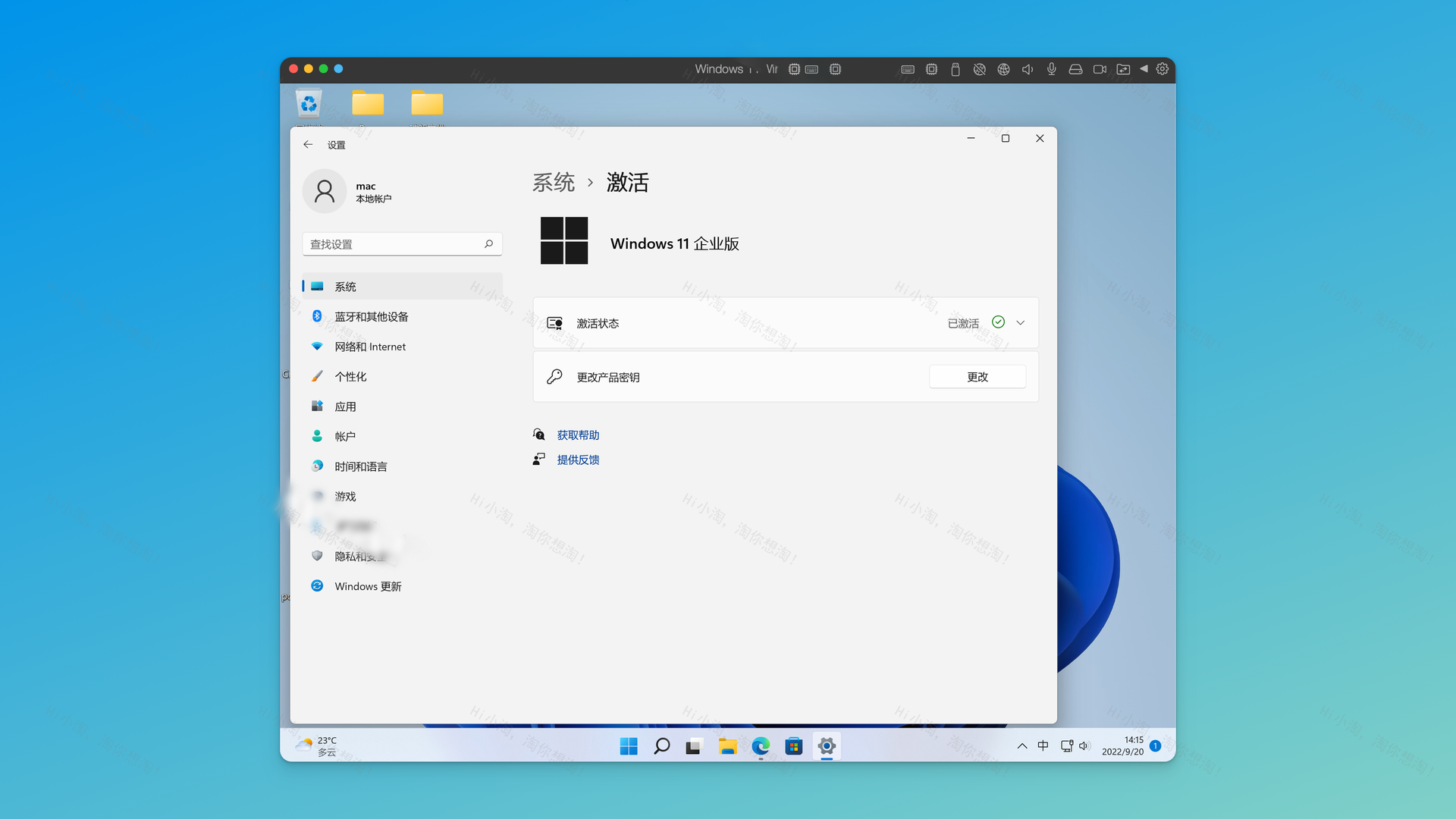Open the clock showing 14:15 2022/9/20
The image size is (1456, 819).
click(x=1123, y=746)
